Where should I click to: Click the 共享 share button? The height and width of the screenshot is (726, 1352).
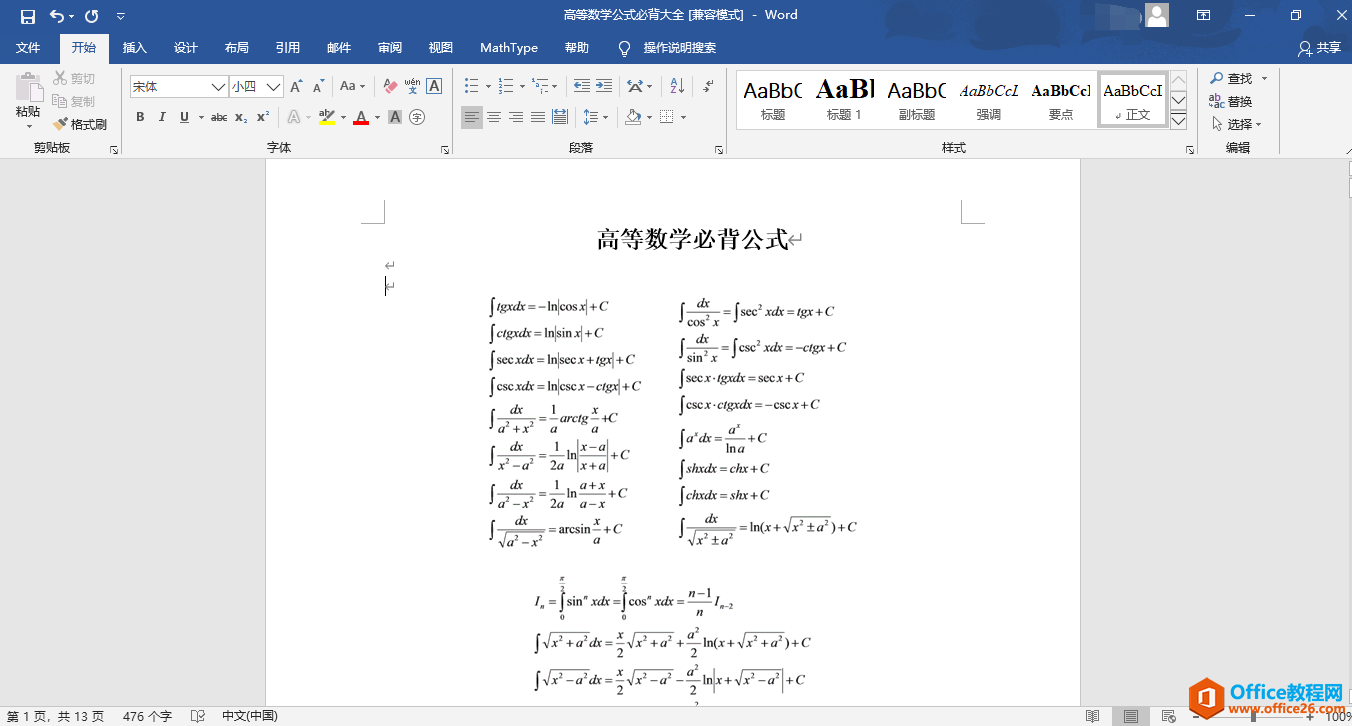[x=1320, y=48]
